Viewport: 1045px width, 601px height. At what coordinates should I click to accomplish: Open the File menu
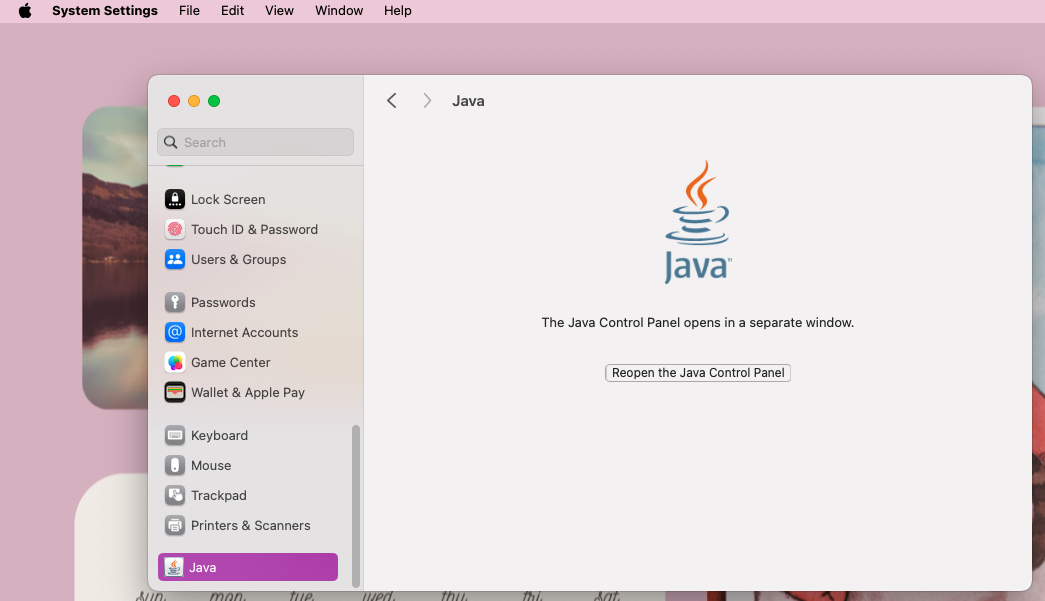(189, 11)
